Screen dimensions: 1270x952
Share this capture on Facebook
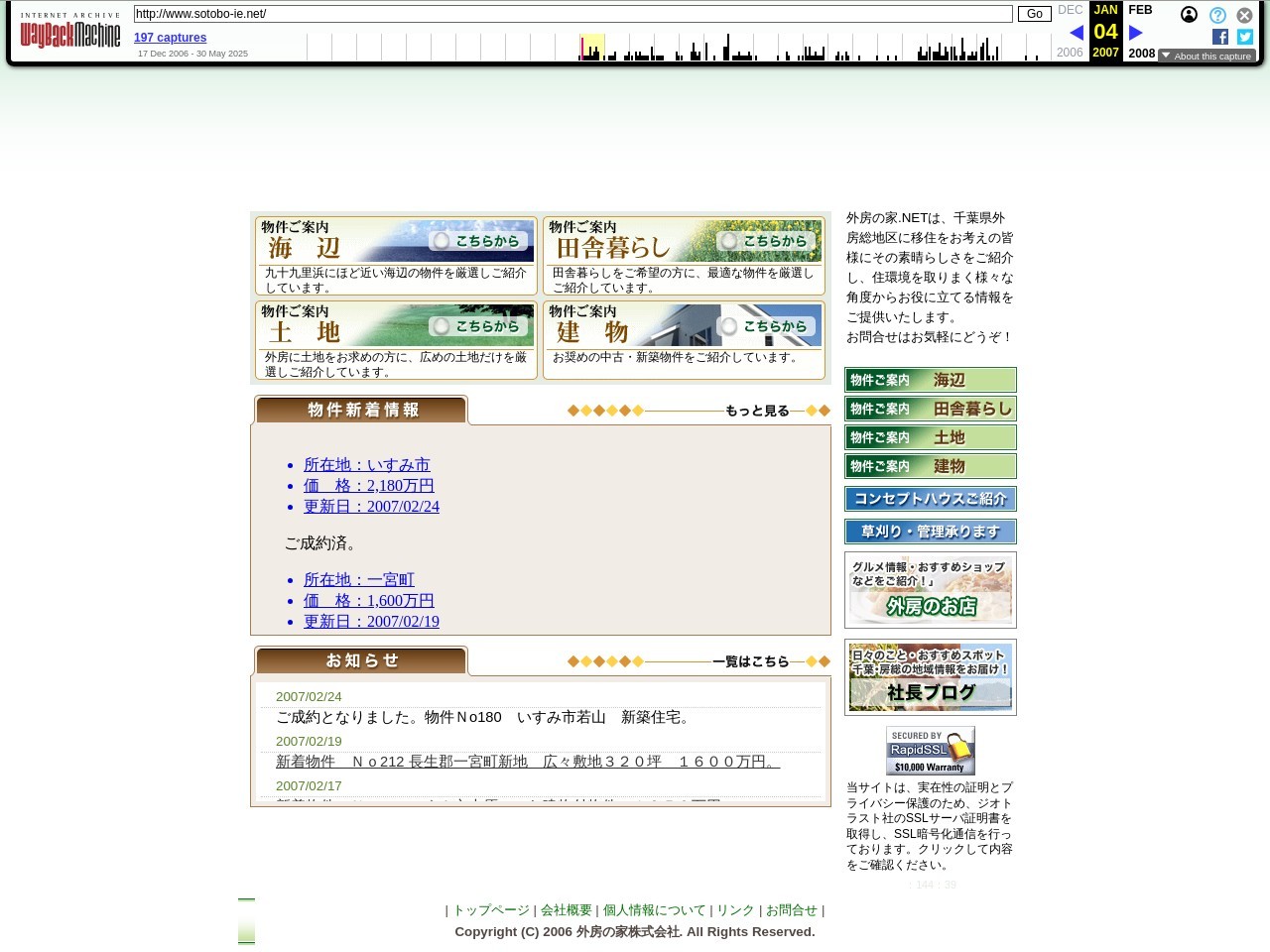coord(1220,37)
